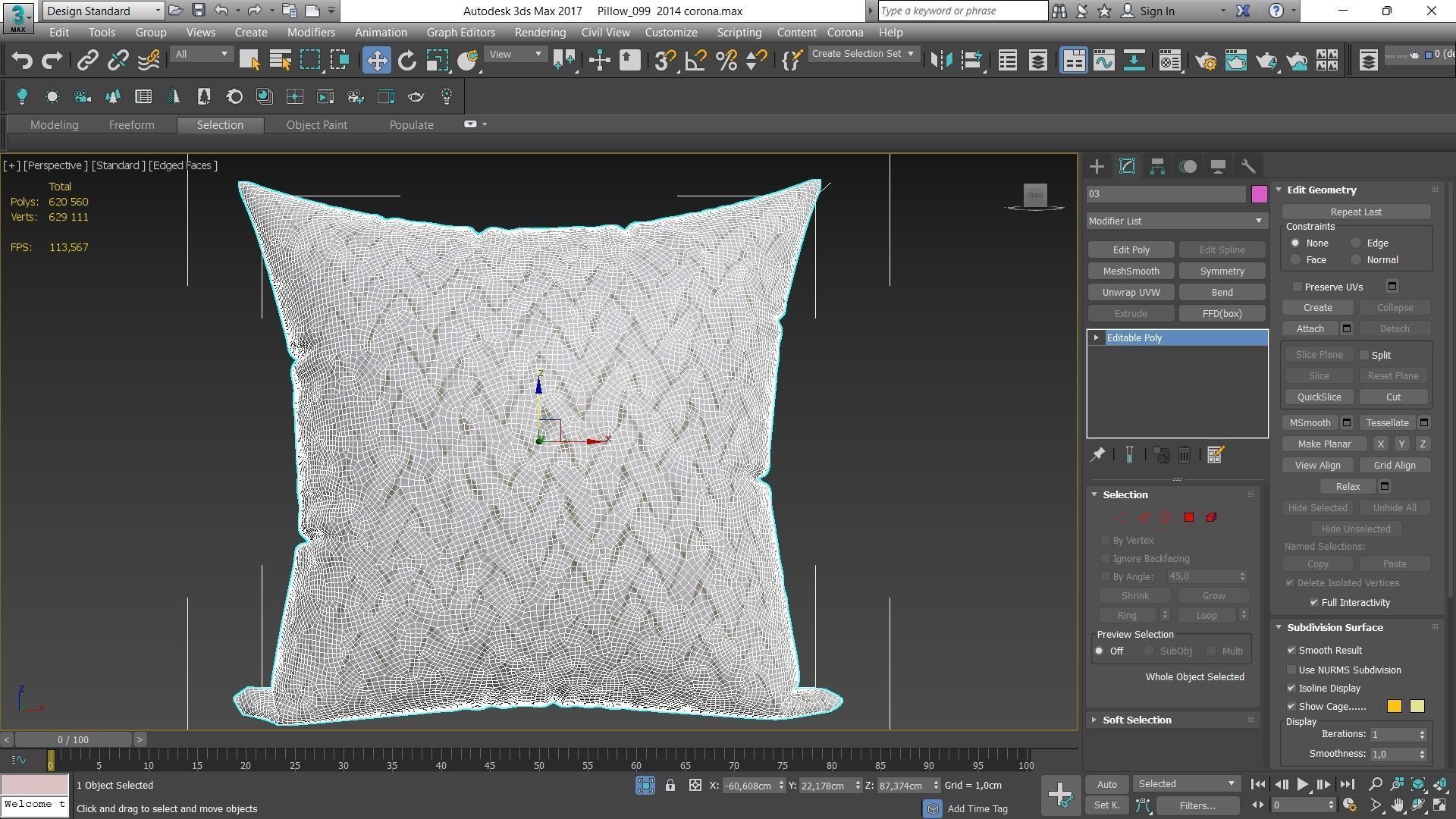Open reference coordinate View dropdown
Viewport: 1456px width, 819px height.
[515, 55]
